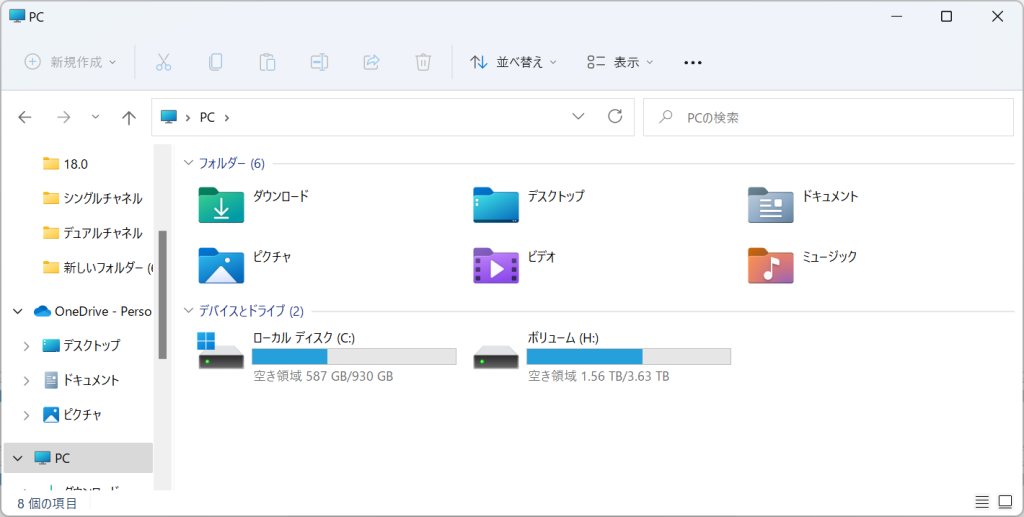The width and height of the screenshot is (1024, 517).
Task: Expand the address bar history dropdown
Action: pos(578,117)
